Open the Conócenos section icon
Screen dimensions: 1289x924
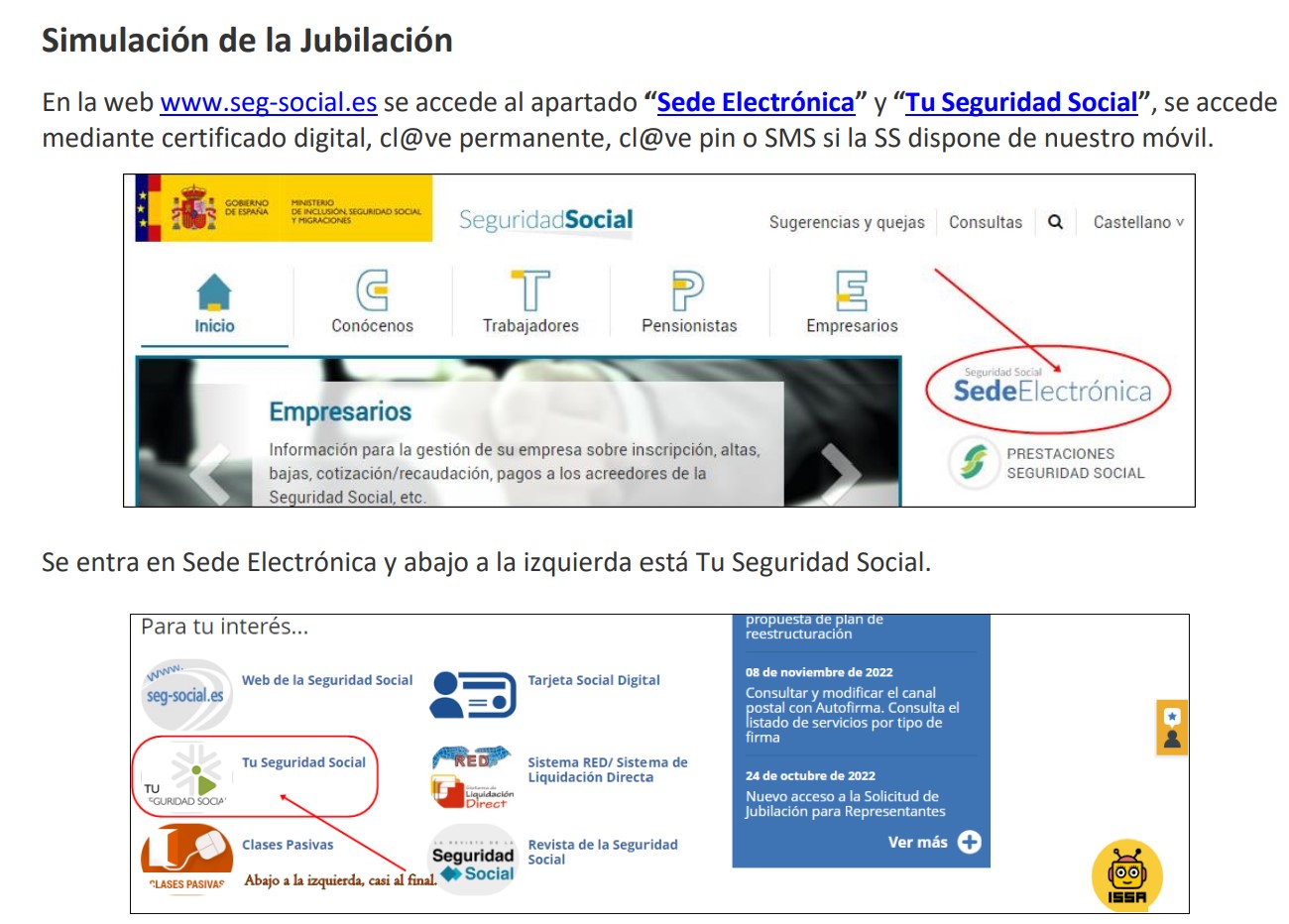click(x=372, y=291)
